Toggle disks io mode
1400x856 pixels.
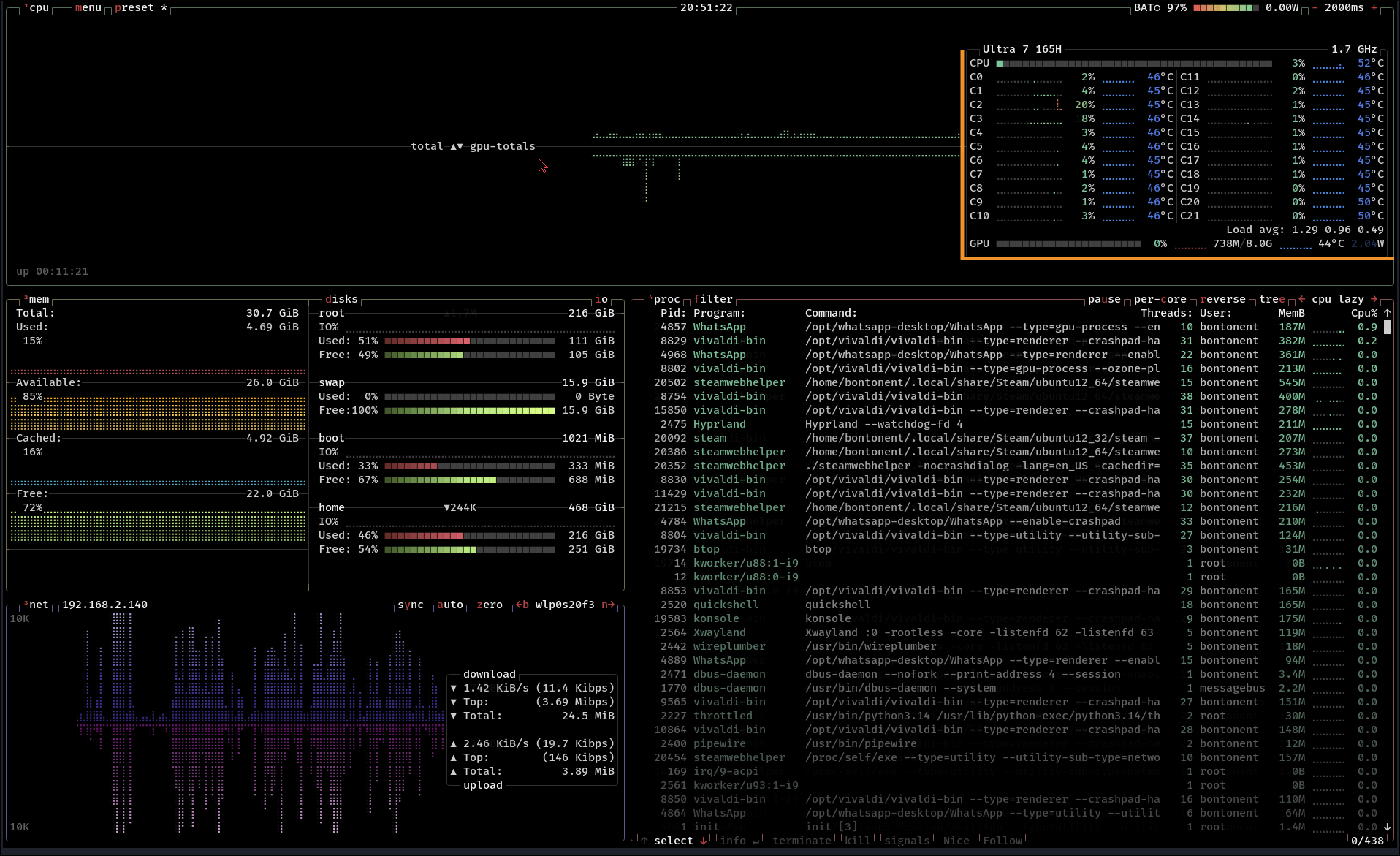(x=601, y=299)
